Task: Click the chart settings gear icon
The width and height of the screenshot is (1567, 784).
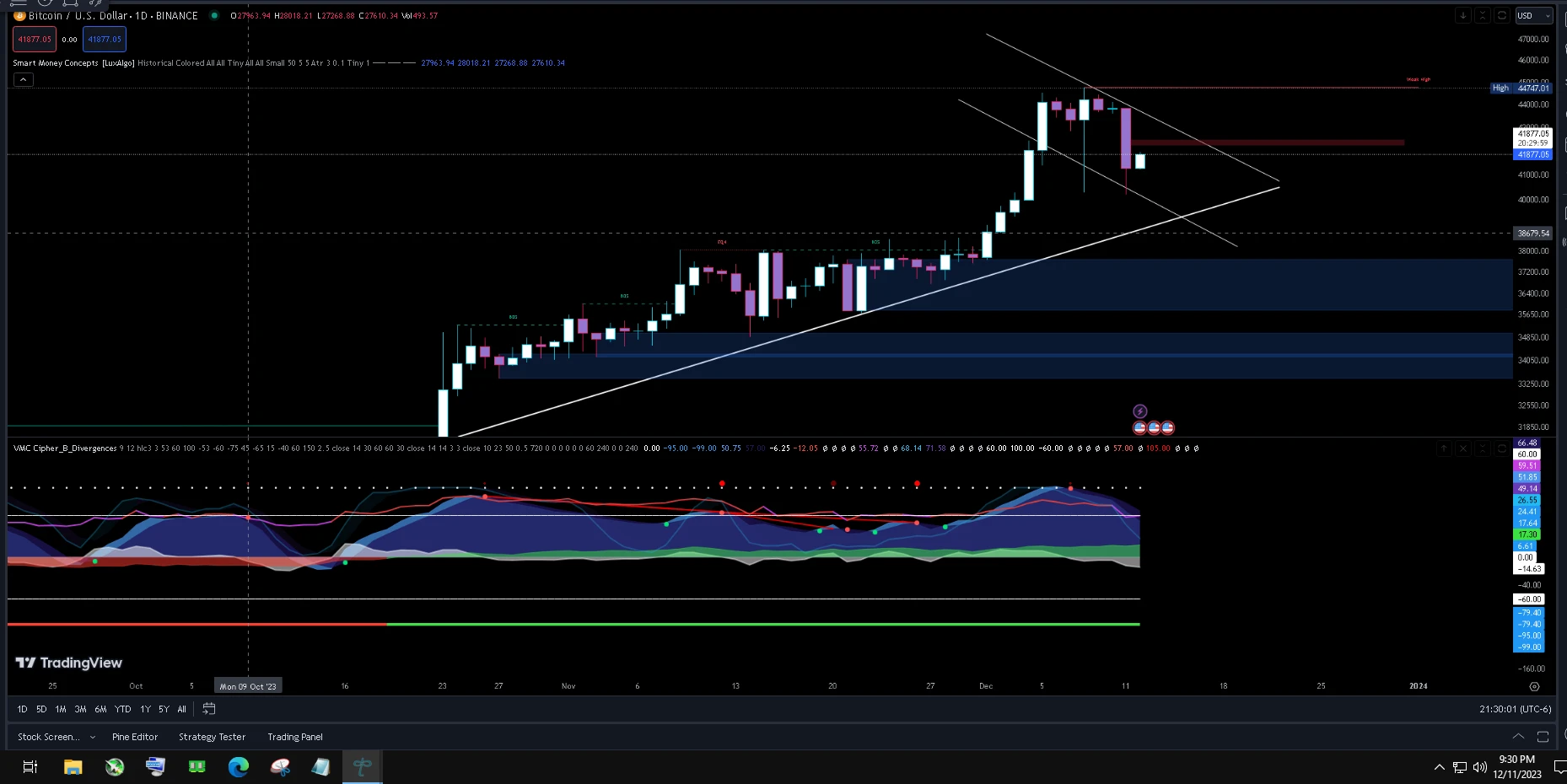Action: (x=1534, y=686)
